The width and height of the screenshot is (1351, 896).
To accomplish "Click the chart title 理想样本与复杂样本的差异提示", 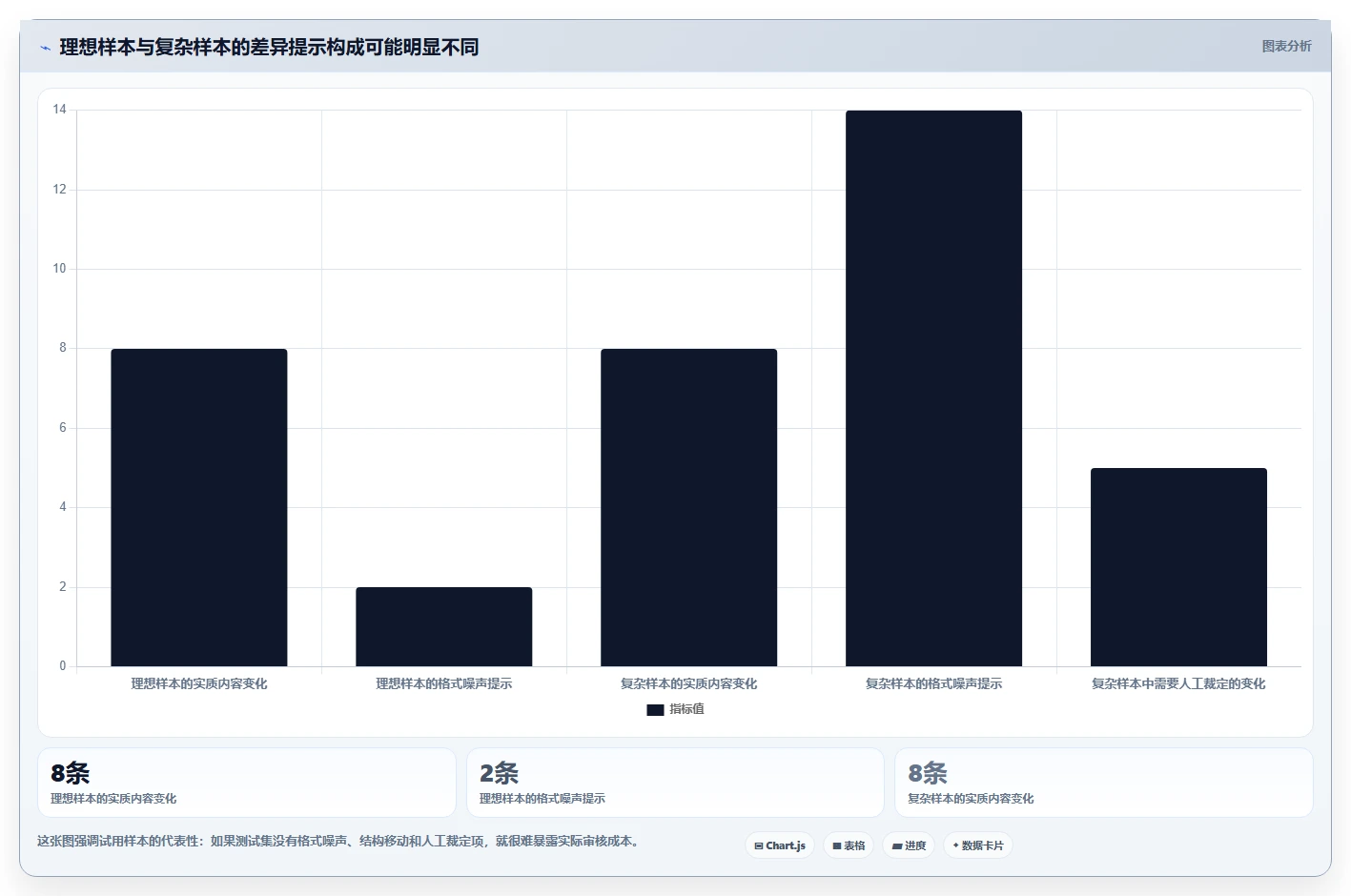I will [269, 47].
